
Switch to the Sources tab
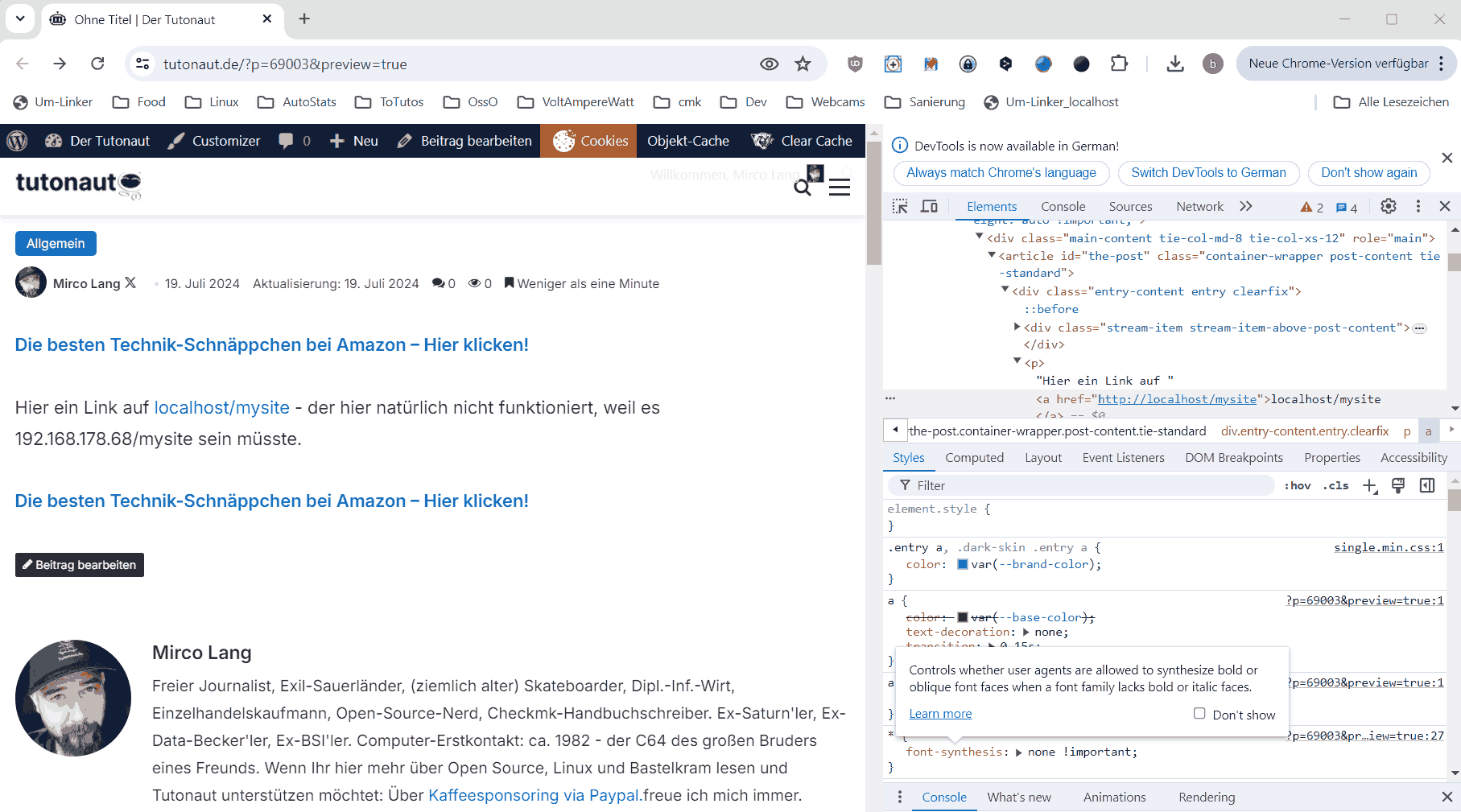(1130, 207)
